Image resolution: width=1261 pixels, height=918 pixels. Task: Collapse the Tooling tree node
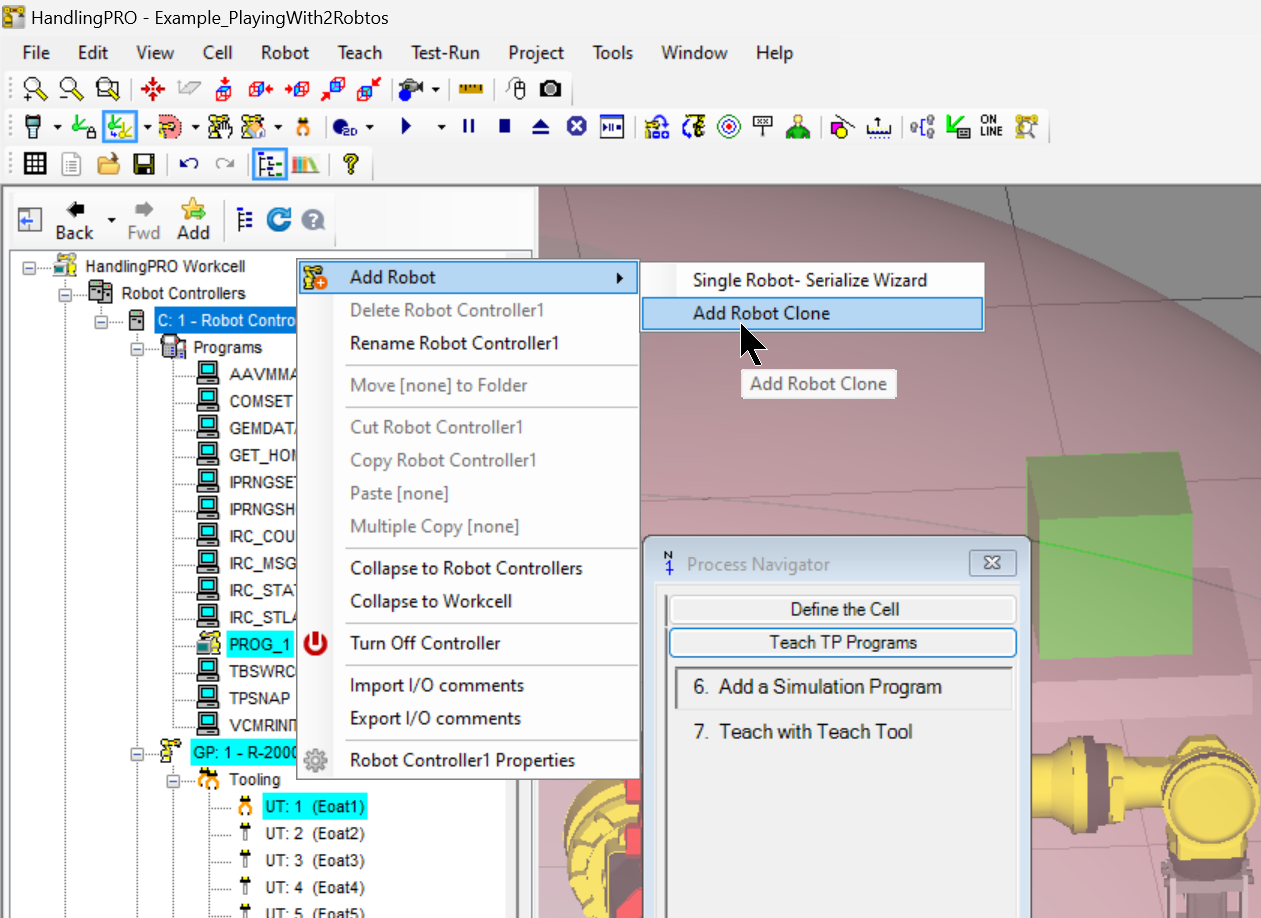tap(173, 780)
